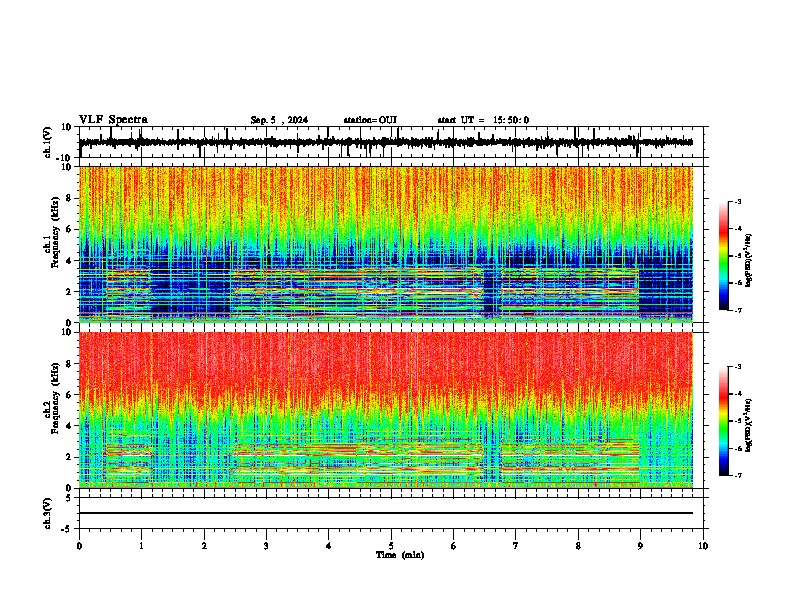
Task: Click the ch.1 waveform voltage trace
Action: click(386, 142)
